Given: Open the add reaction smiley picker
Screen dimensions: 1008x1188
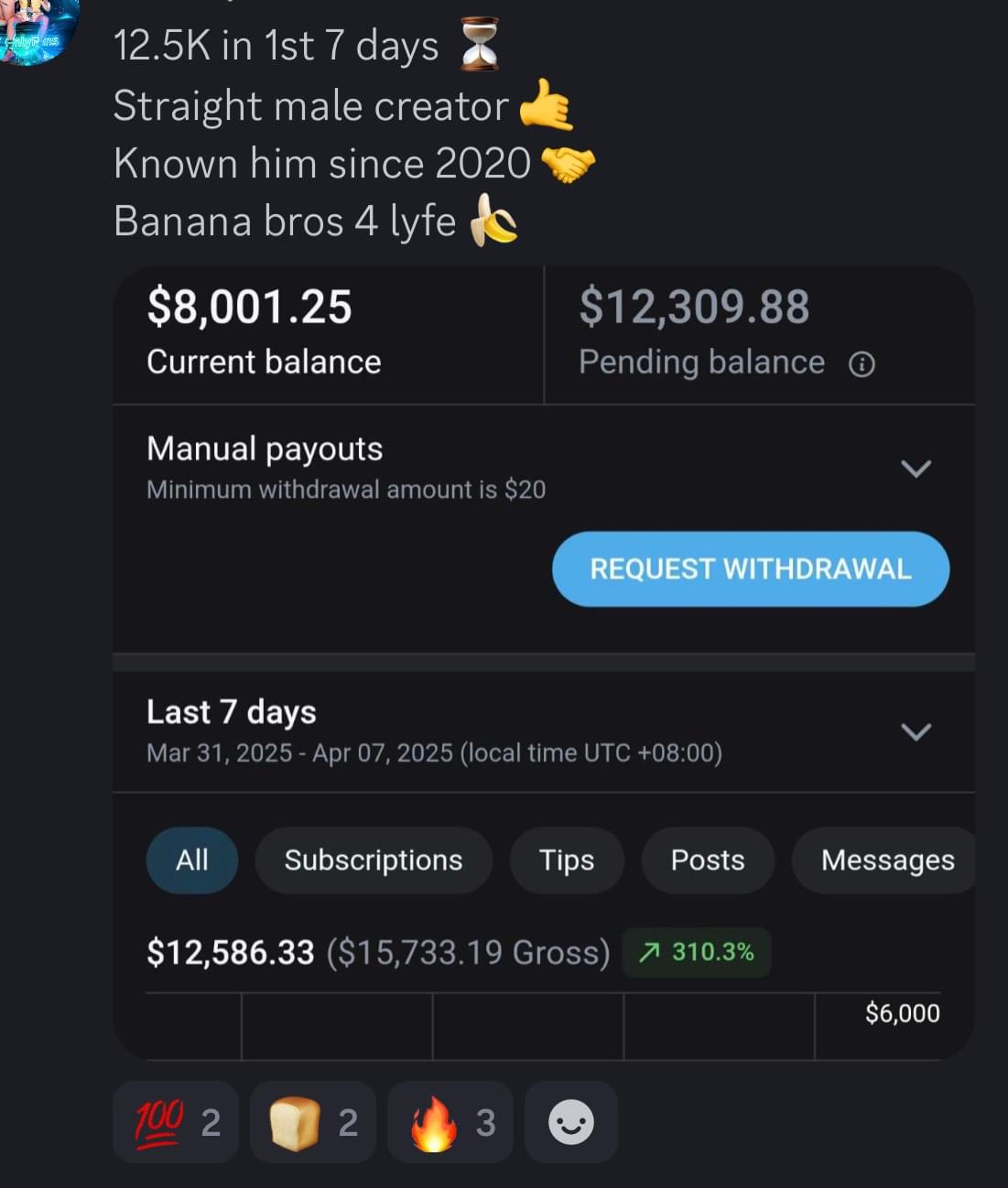Looking at the screenshot, I should pyautogui.click(x=570, y=1122).
